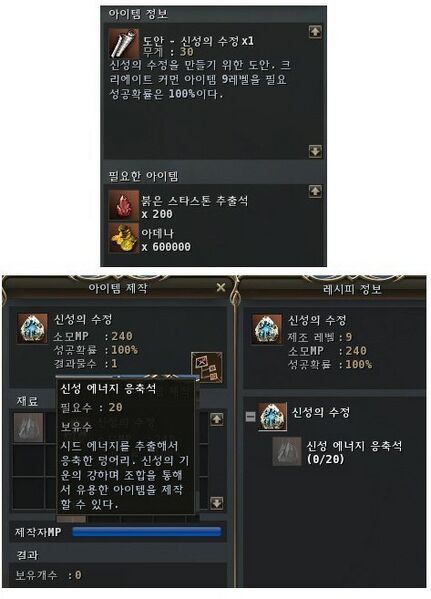Click the 아데나 gold coins icon
This screenshot has width=431, height=599.
124,238
